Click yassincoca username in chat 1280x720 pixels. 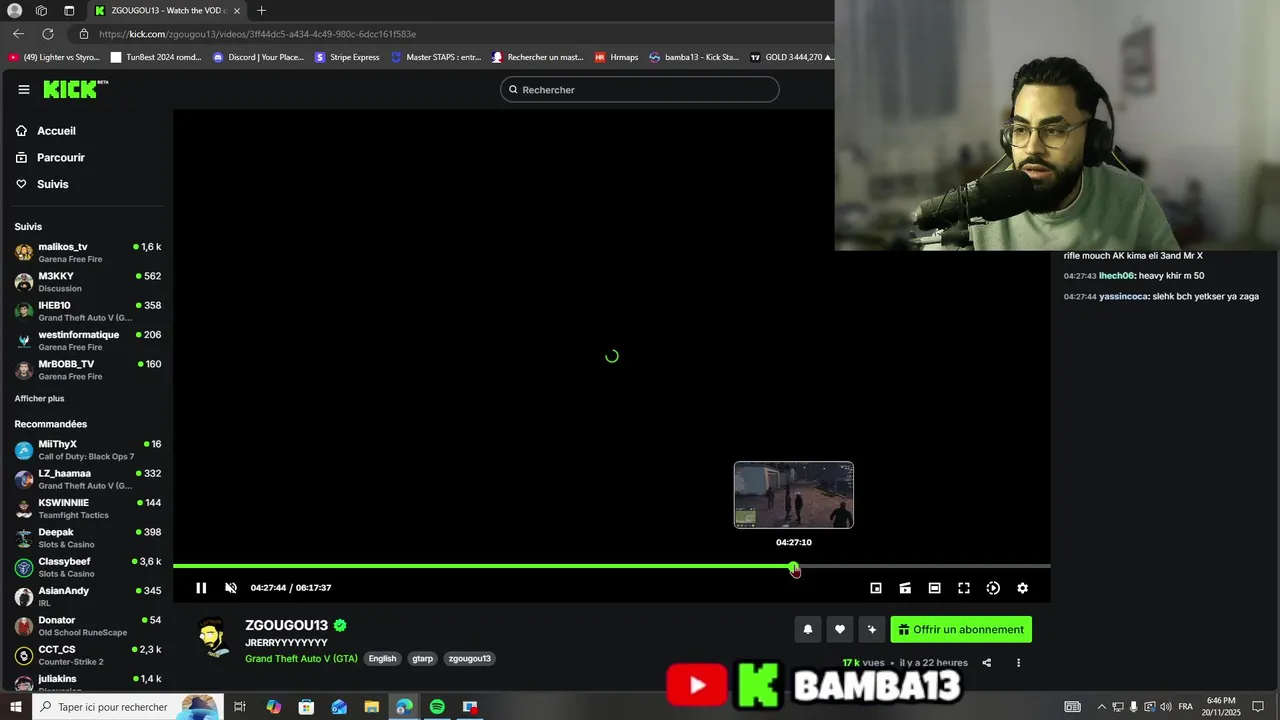click(1123, 297)
